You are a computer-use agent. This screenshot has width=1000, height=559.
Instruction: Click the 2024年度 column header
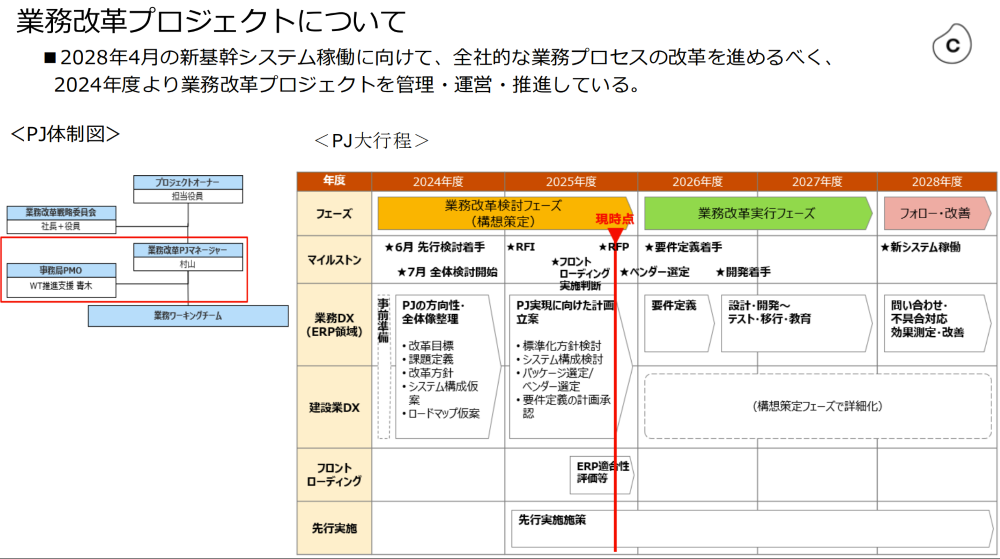[x=438, y=181]
